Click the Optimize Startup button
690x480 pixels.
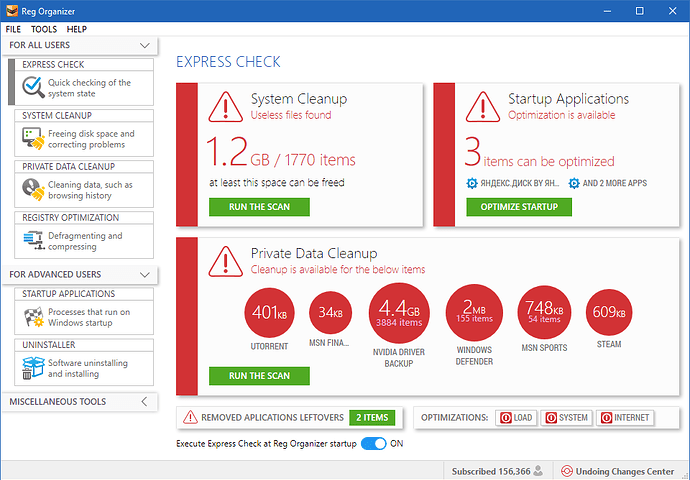tap(519, 207)
